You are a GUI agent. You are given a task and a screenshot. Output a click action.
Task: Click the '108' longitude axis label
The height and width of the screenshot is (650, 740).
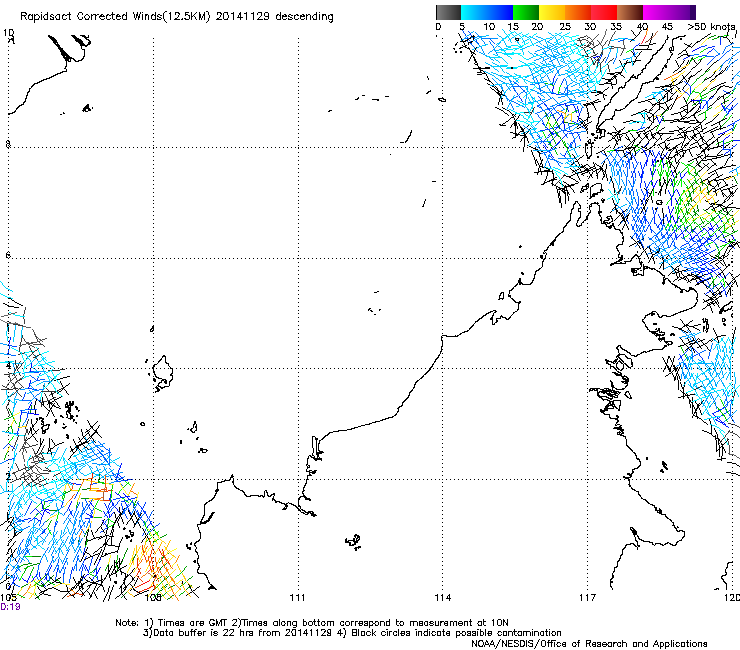coord(153,598)
